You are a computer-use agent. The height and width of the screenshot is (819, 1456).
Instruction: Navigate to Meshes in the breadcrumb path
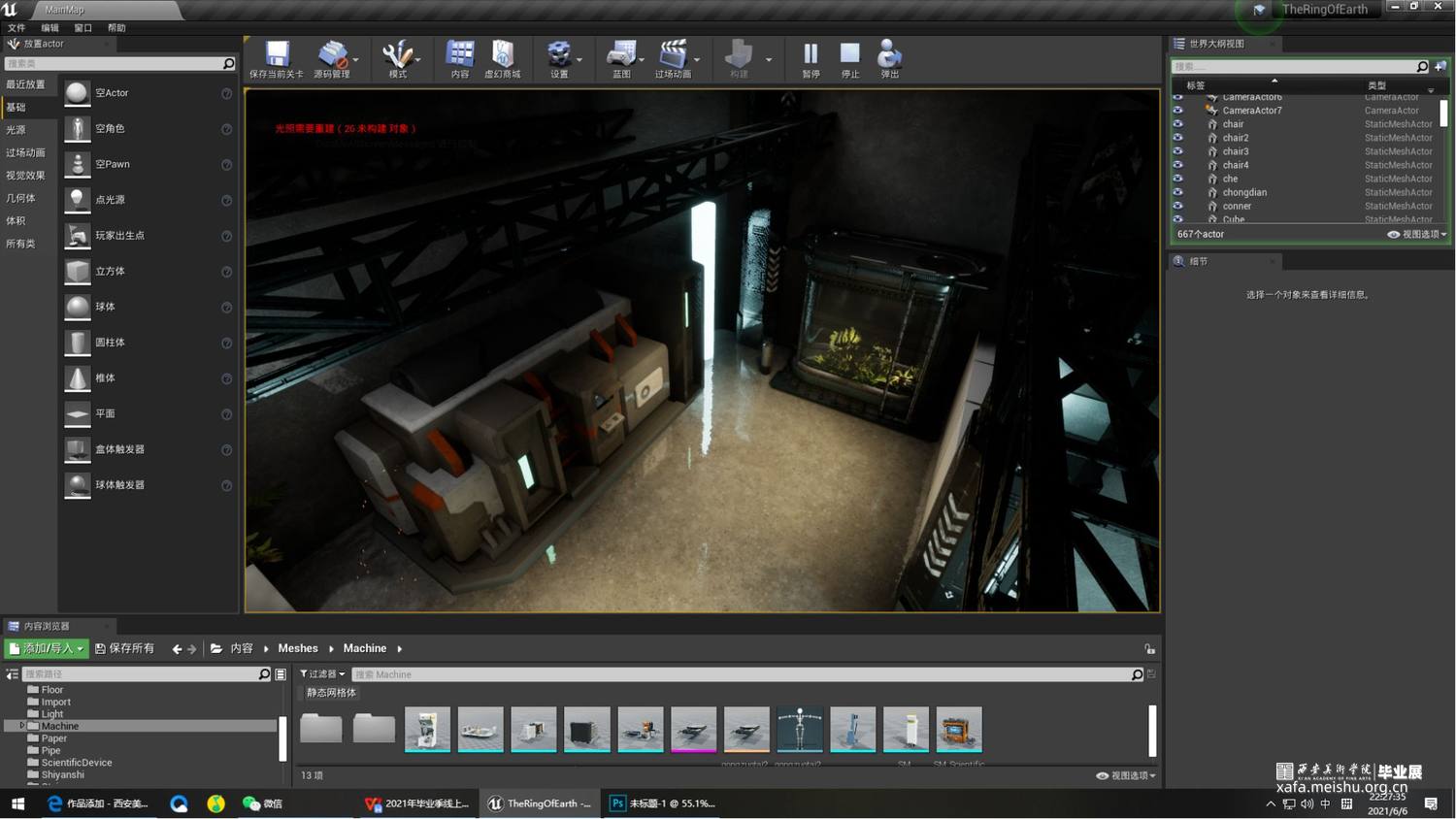[x=298, y=648]
